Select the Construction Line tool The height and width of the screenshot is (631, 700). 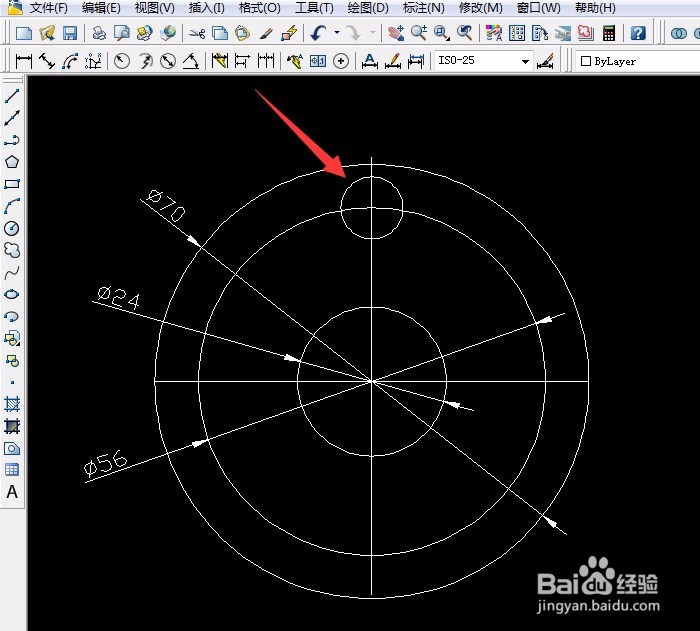coord(12,118)
